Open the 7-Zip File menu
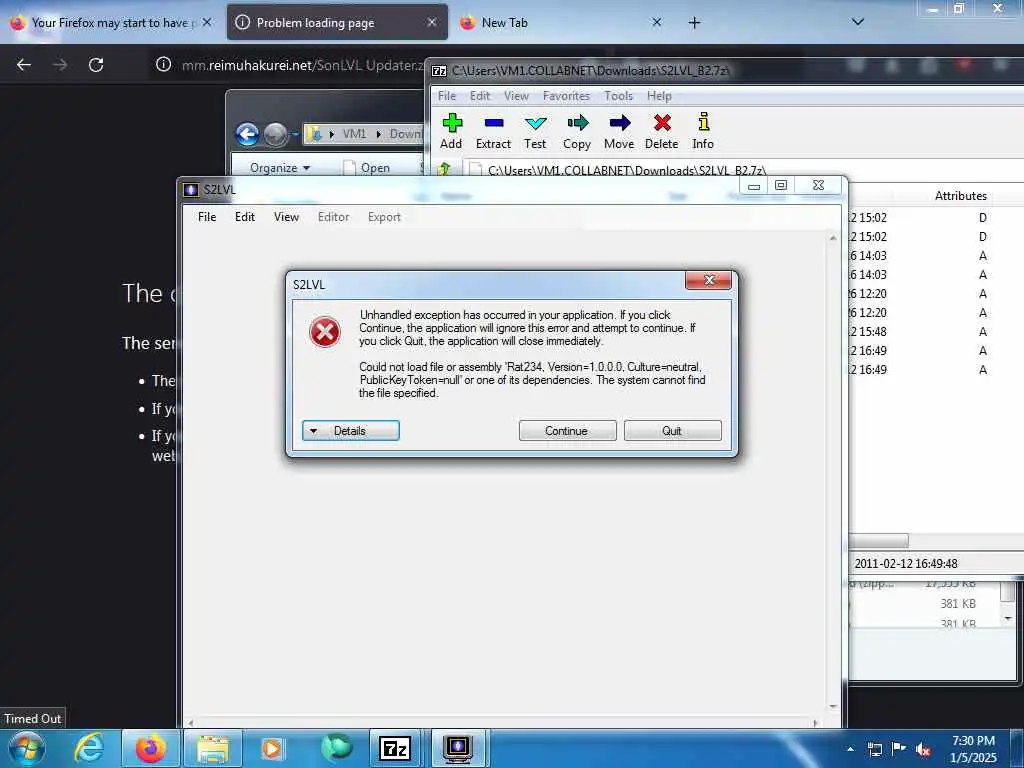This screenshot has width=1024, height=768. [447, 96]
